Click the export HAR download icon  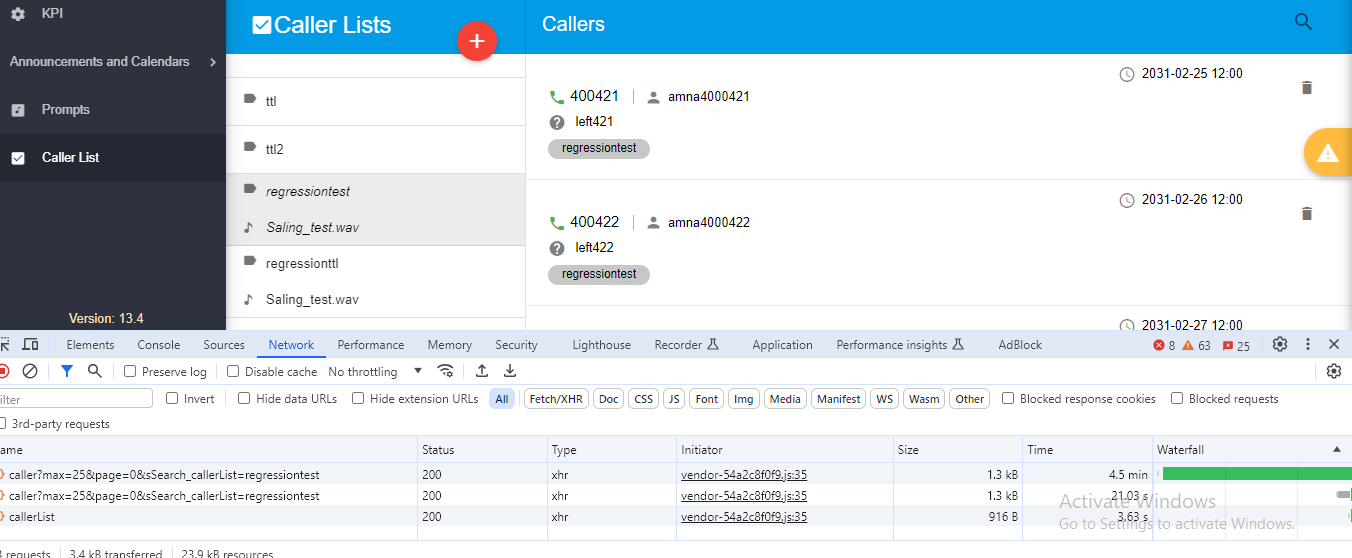509,371
